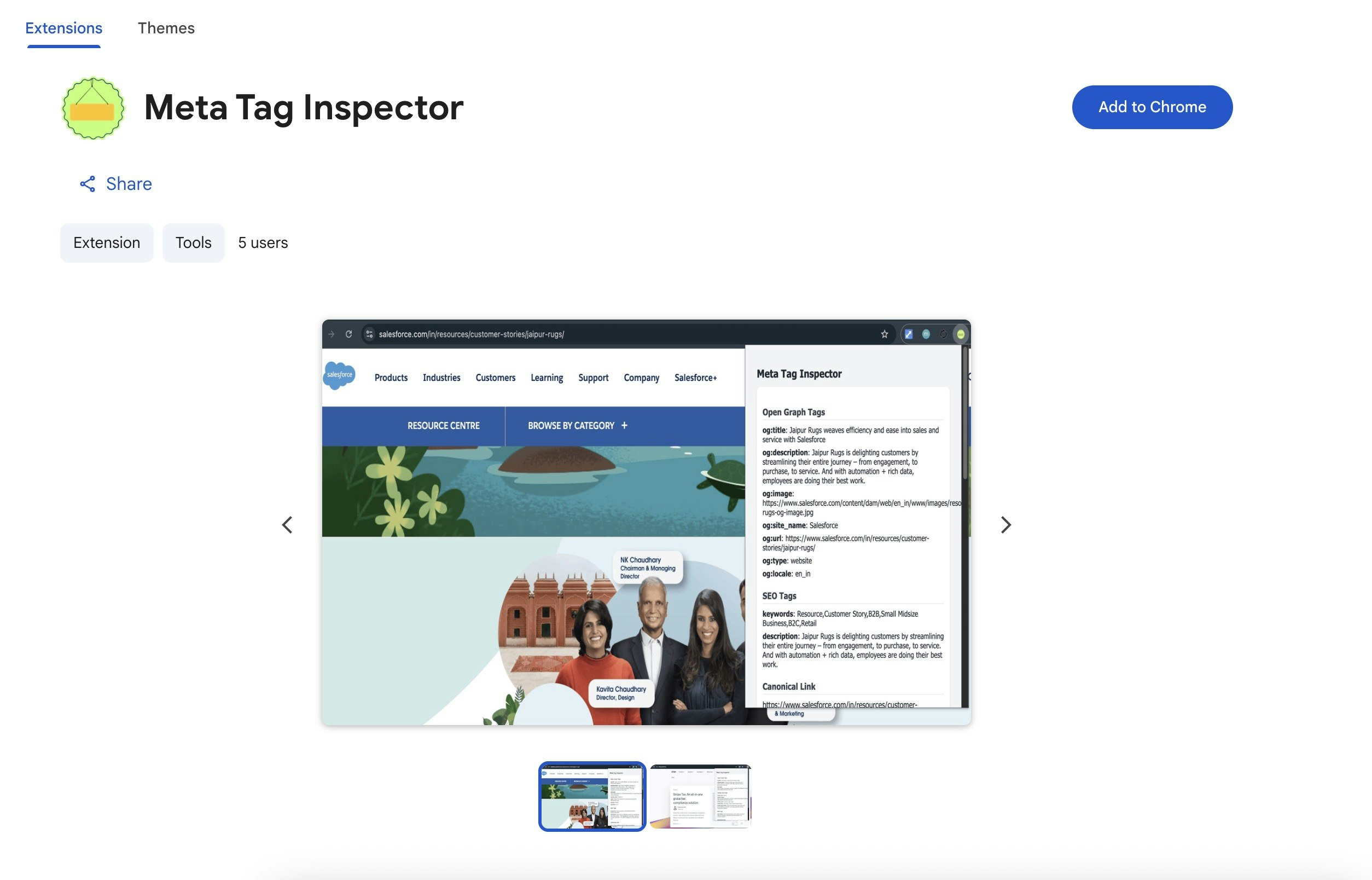Select the second screenshot thumbnail
This screenshot has width=1372, height=880.
pos(700,797)
